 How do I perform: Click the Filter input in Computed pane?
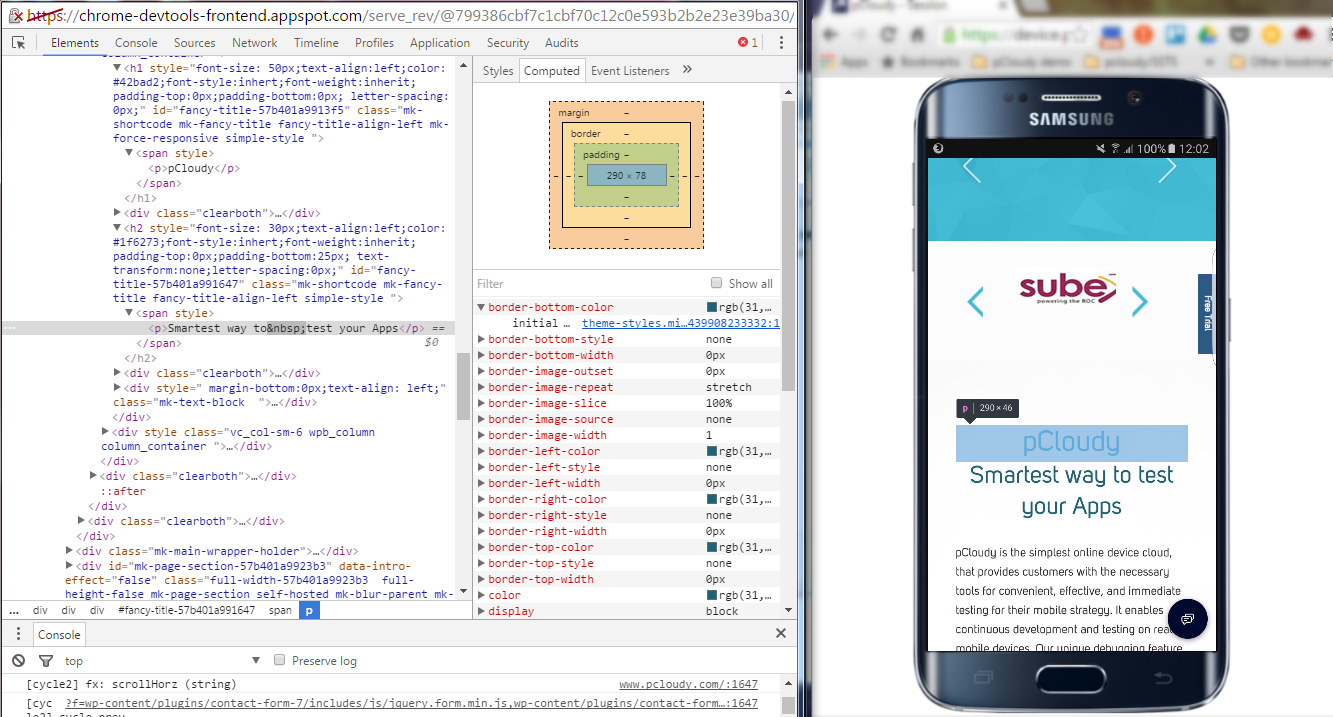coord(590,283)
